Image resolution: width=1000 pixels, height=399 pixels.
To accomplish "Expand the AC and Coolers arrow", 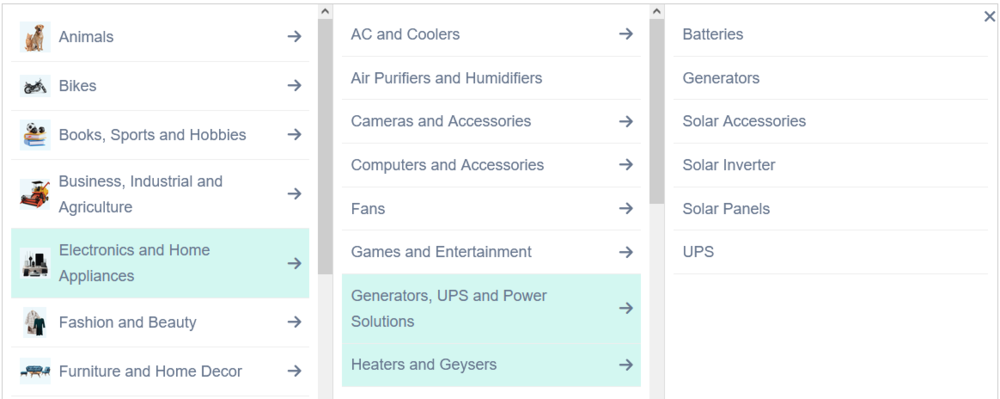I will coord(626,34).
